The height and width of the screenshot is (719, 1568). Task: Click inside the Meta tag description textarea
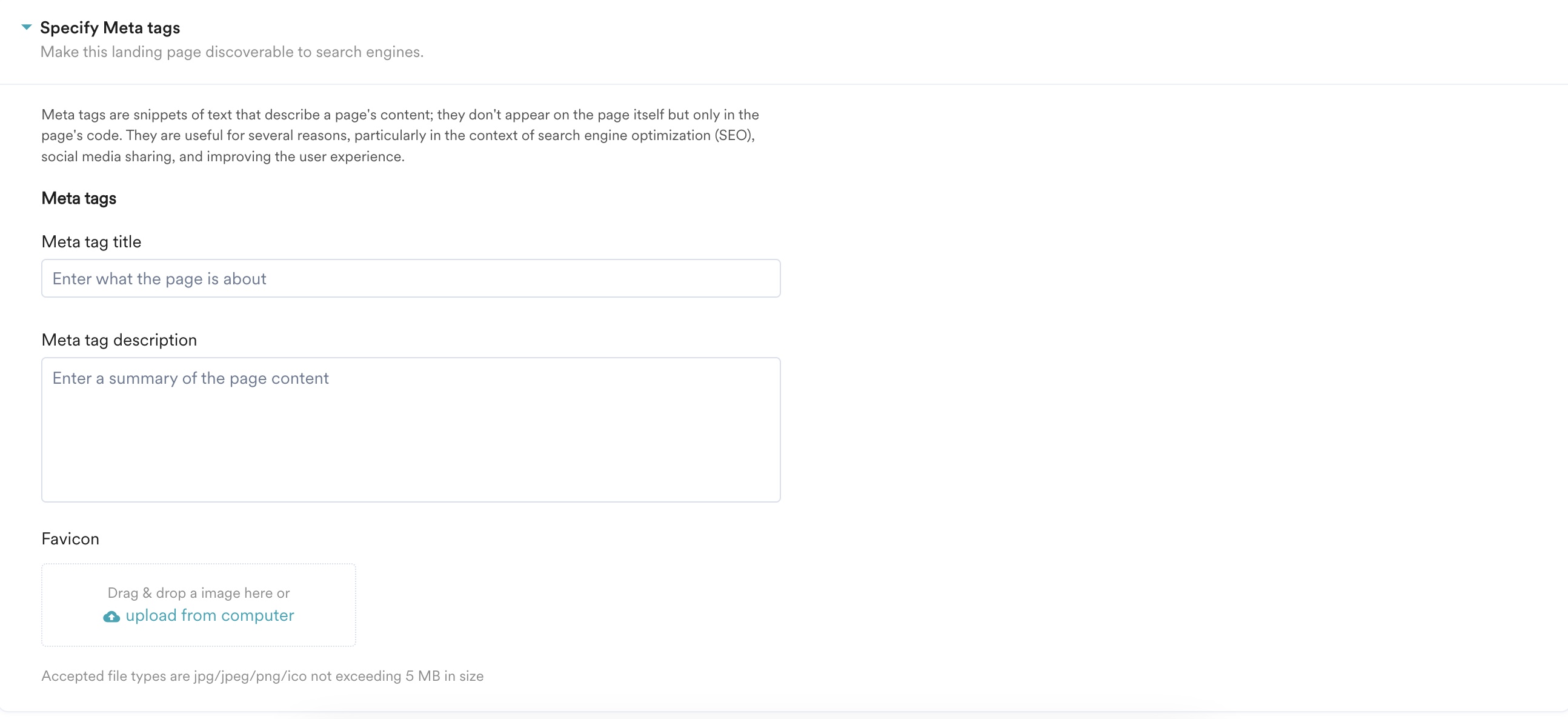pos(410,429)
